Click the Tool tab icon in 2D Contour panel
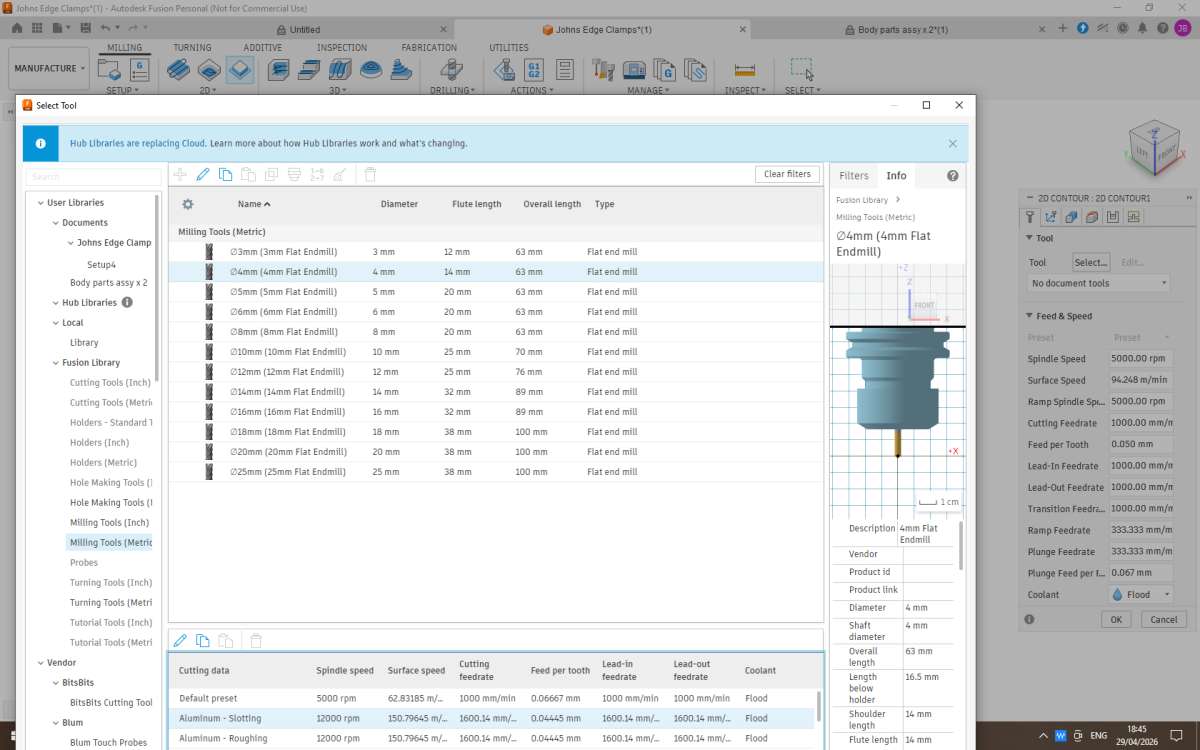The image size is (1200, 750). [x=1030, y=217]
